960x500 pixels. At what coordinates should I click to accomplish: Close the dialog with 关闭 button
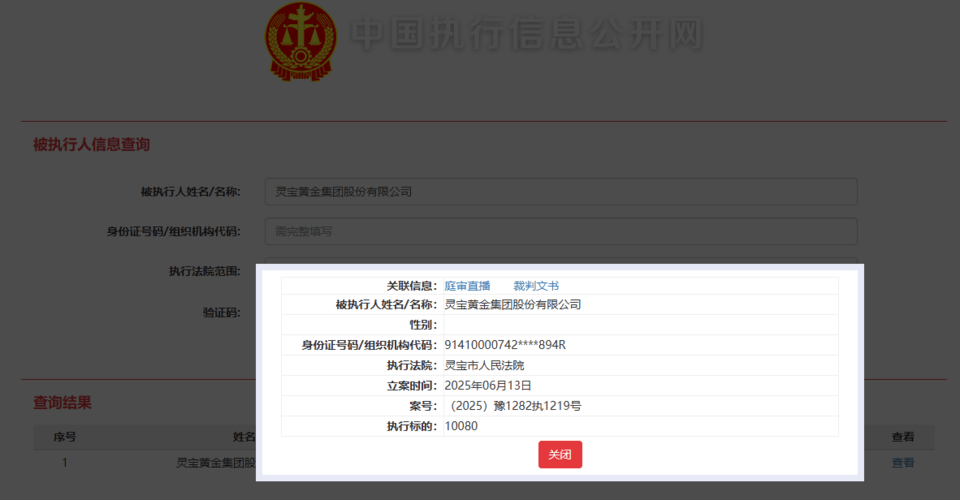(560, 455)
